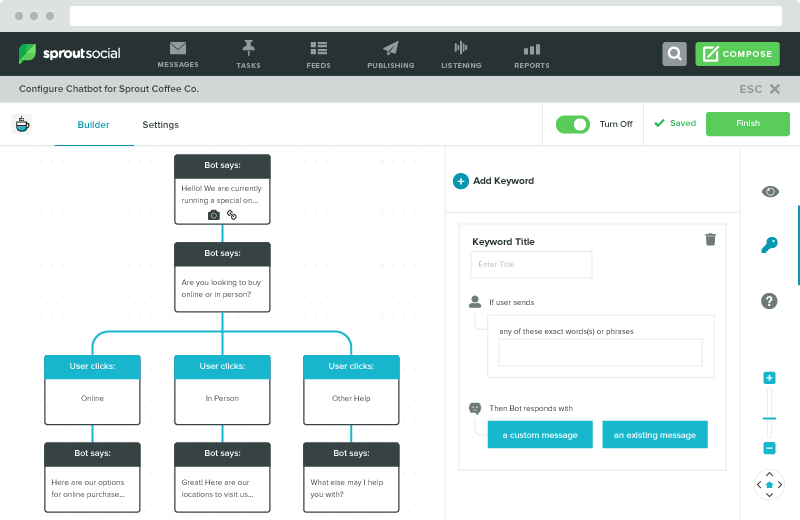Preview chatbot with the eye icon
Viewport: 800px width, 520px height.
point(770,191)
